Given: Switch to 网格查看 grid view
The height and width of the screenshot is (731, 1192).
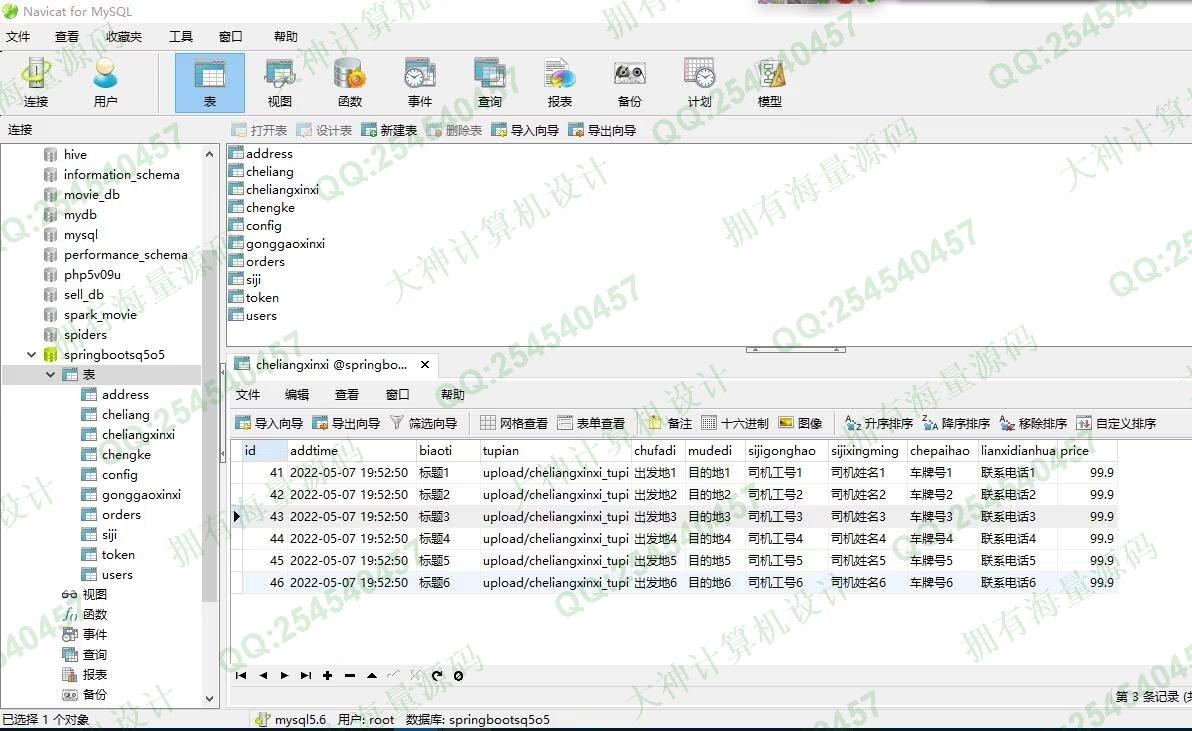Looking at the screenshot, I should (514, 423).
